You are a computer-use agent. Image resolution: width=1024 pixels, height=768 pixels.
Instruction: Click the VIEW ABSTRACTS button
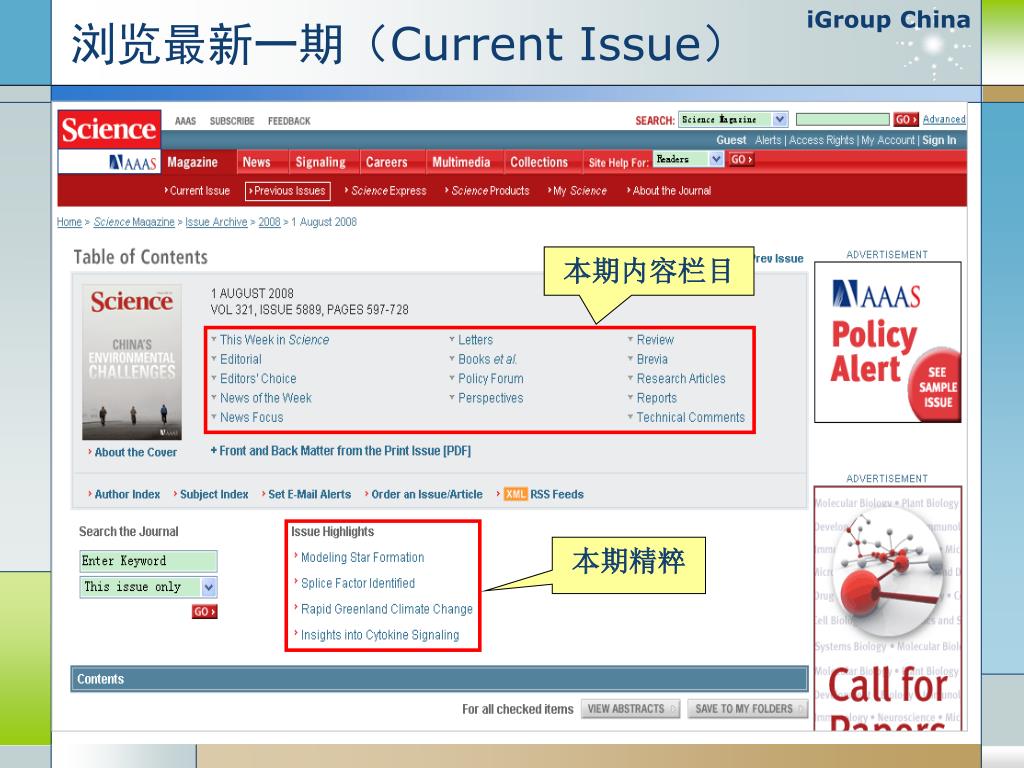[630, 709]
